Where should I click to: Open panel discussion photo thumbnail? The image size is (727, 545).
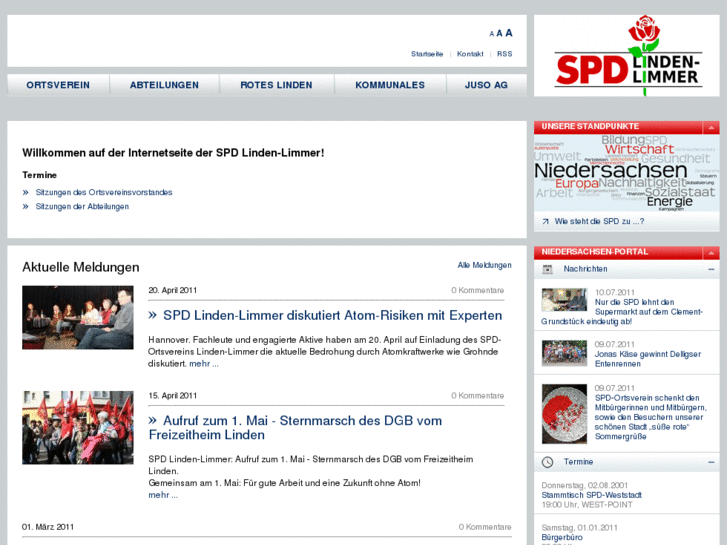pyautogui.click(x=78, y=317)
